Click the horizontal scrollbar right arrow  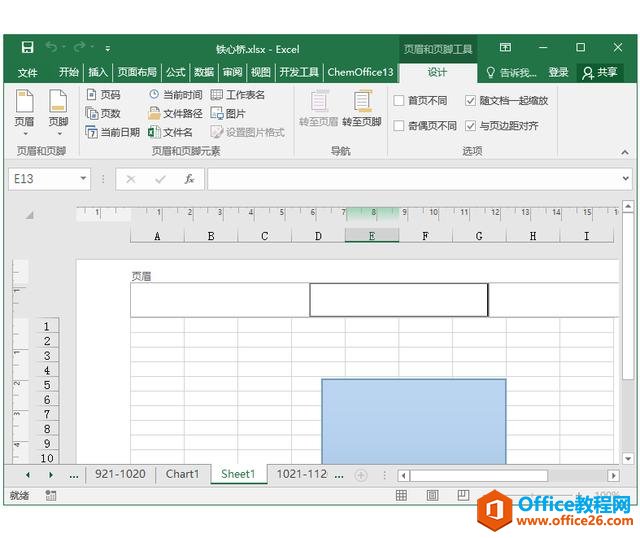pos(613,476)
